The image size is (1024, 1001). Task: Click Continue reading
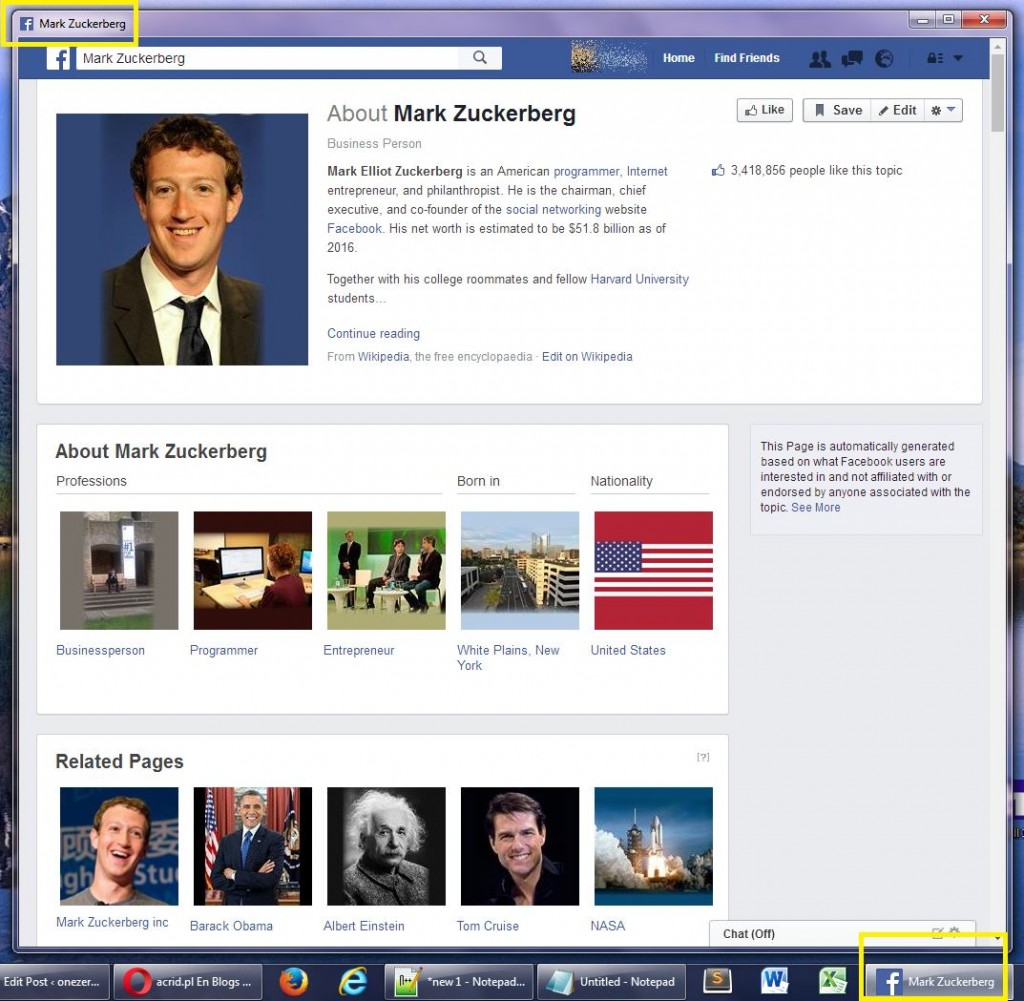(x=374, y=334)
